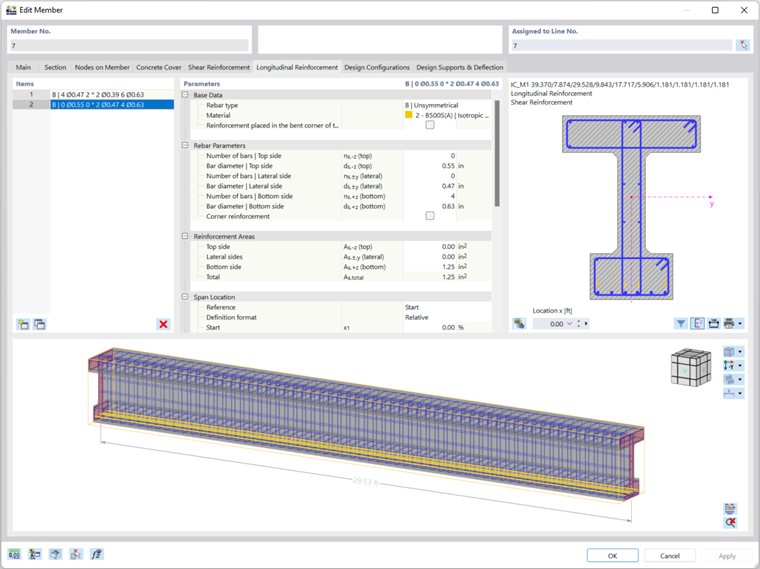This screenshot has height=569, width=760.
Task: Pick line graphically next to Assigned Line No.
Action: pyautogui.click(x=743, y=45)
